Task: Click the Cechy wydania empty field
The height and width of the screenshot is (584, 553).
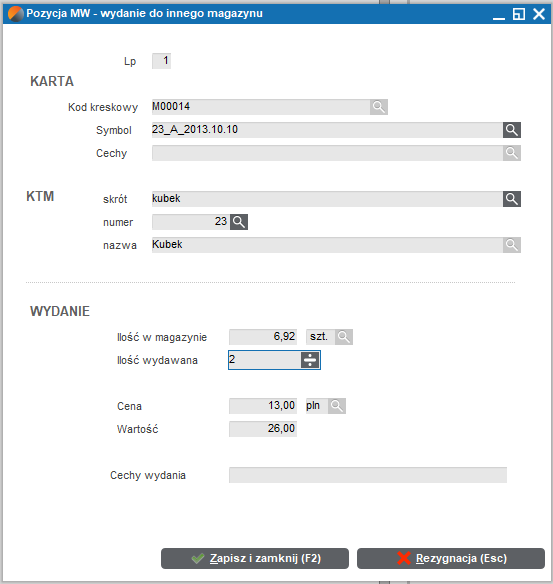Action: coord(368,475)
